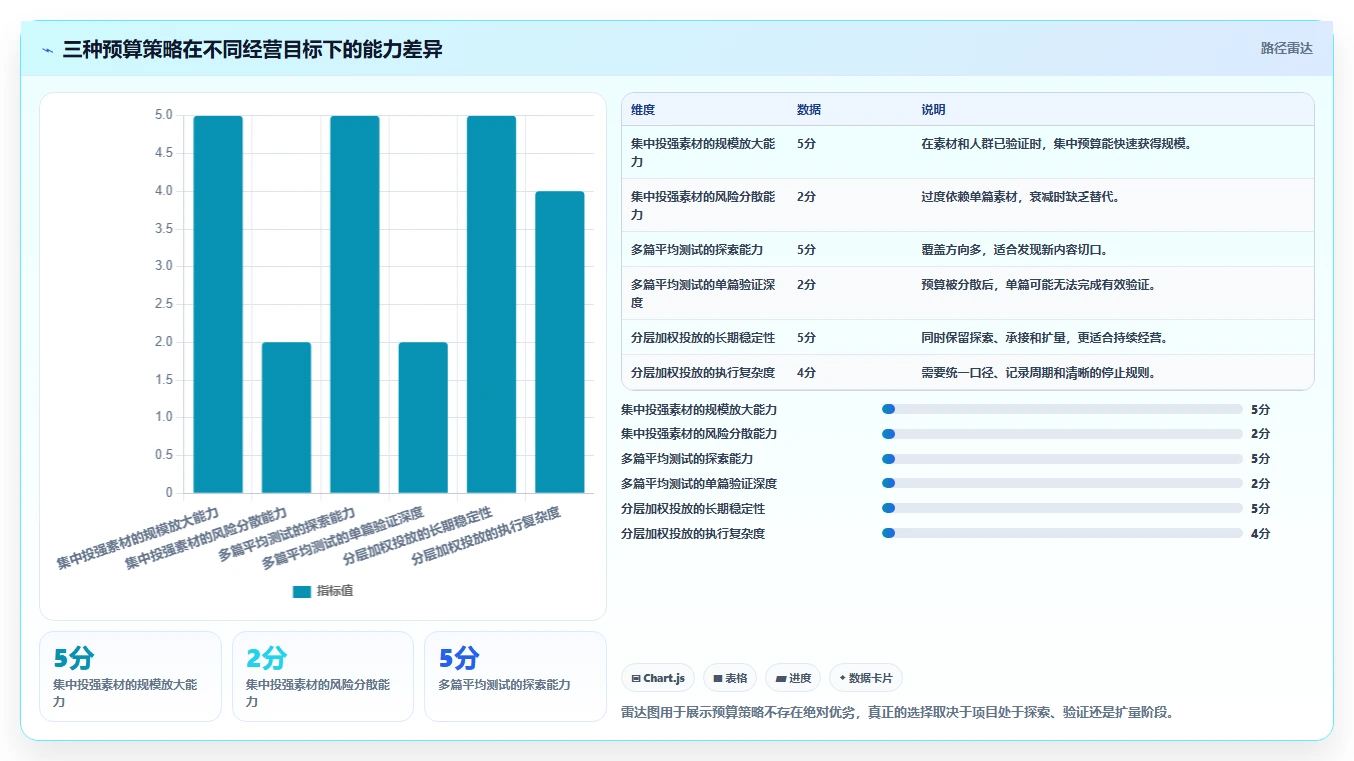Click the description 在素材和人群已验证时，集中预算能快速获得规模

click(x=1056, y=144)
